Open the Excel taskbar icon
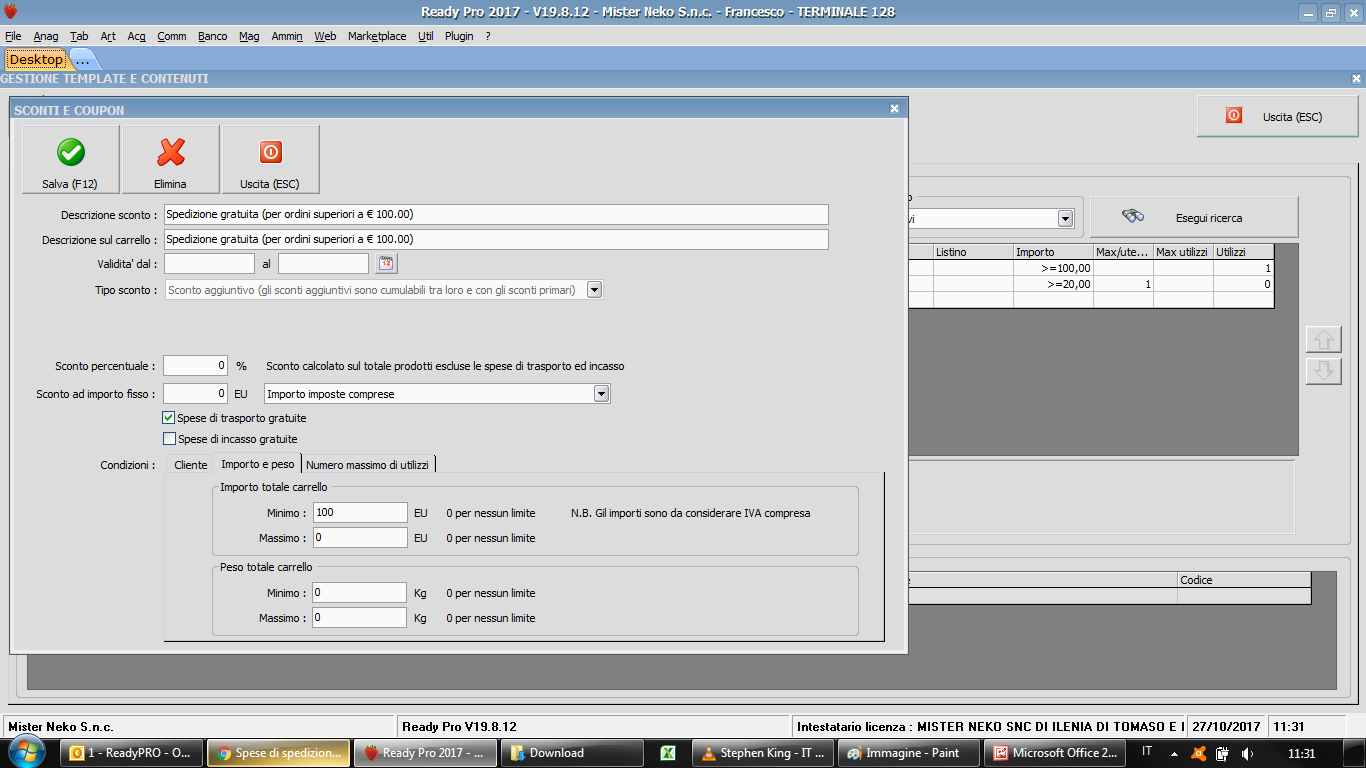Image resolution: width=1366 pixels, height=768 pixels. 666,753
